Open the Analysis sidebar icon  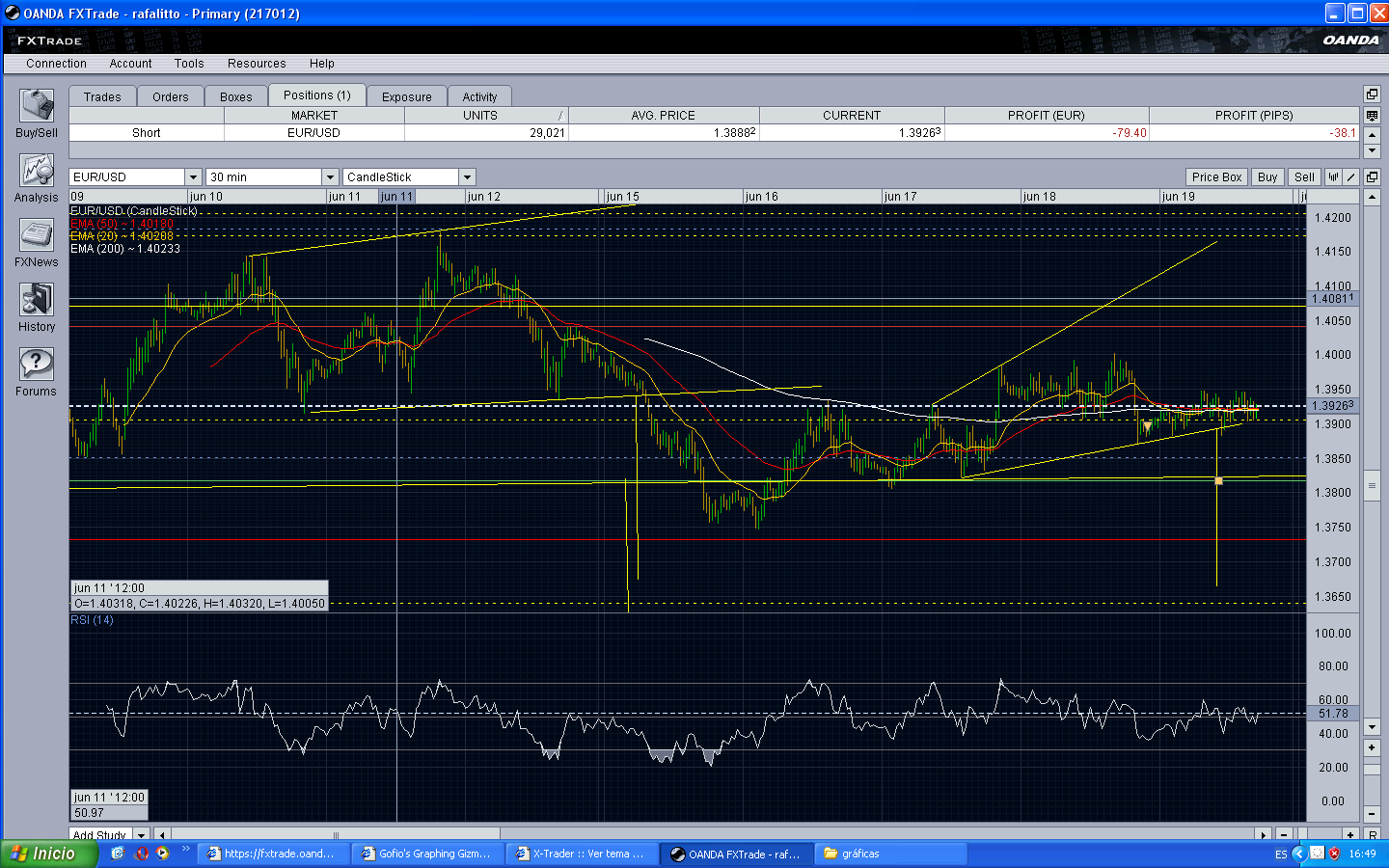click(36, 171)
